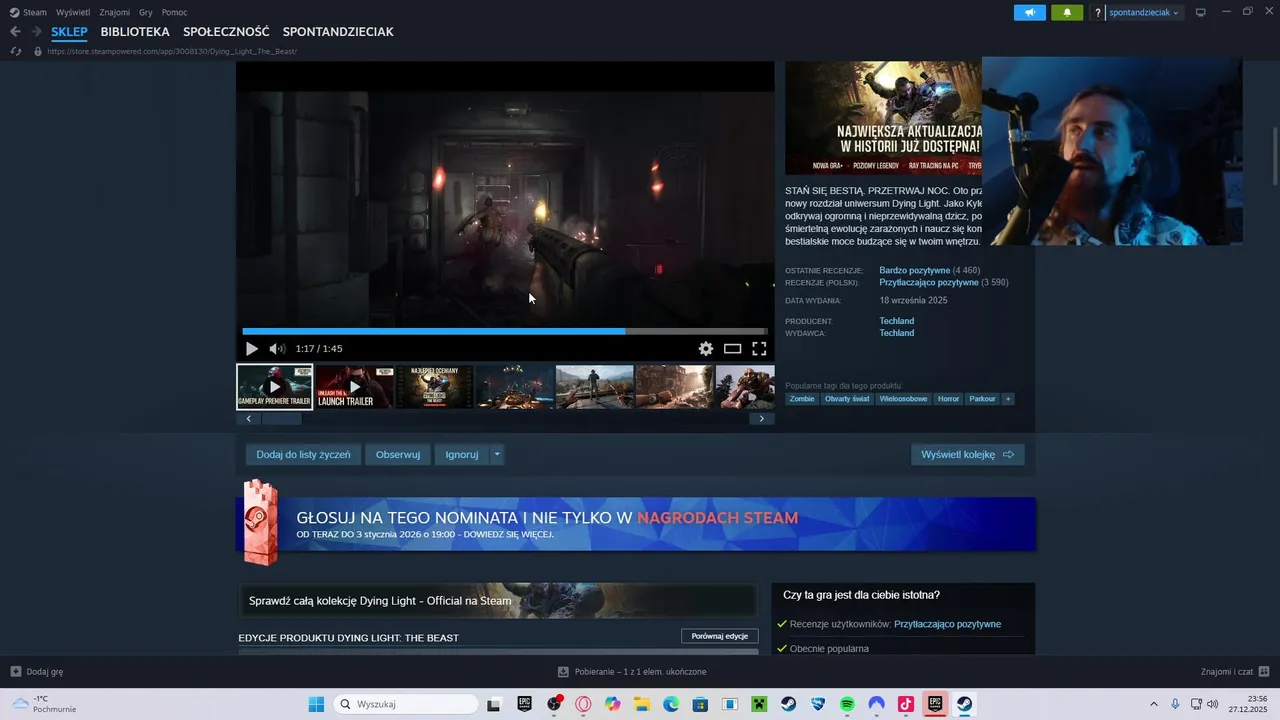Select the Launch Trailer thumbnail
The width and height of the screenshot is (1280, 720).
[355, 387]
